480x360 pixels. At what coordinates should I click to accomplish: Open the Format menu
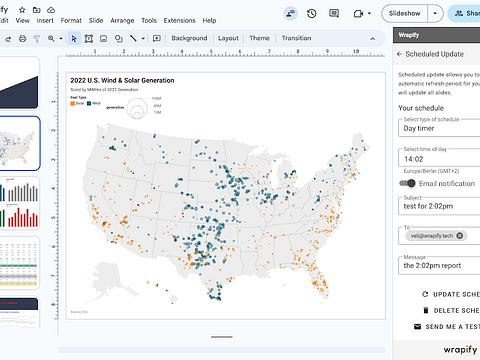71,21
